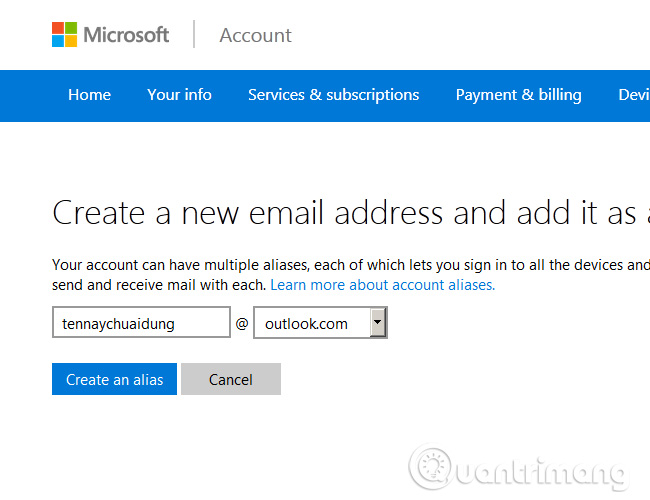Open Services & subscriptions tab

pyautogui.click(x=333, y=95)
